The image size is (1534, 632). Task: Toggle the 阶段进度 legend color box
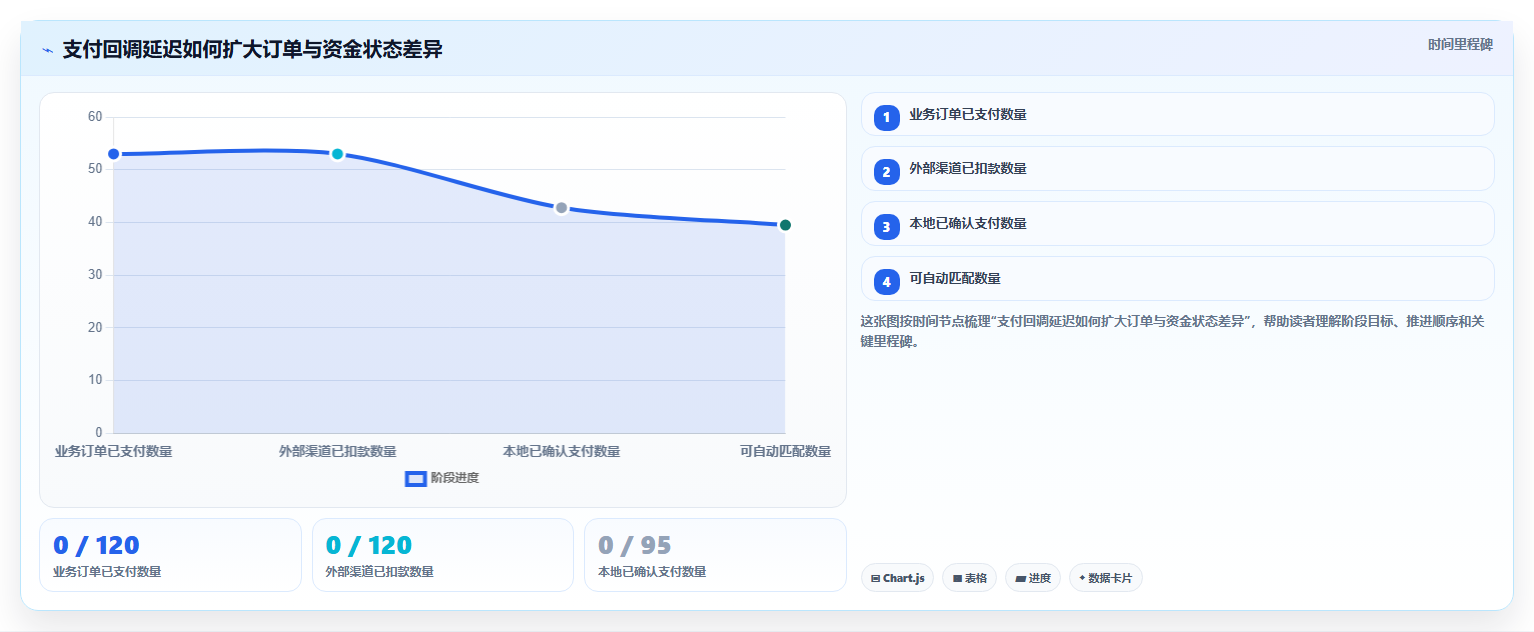[416, 478]
